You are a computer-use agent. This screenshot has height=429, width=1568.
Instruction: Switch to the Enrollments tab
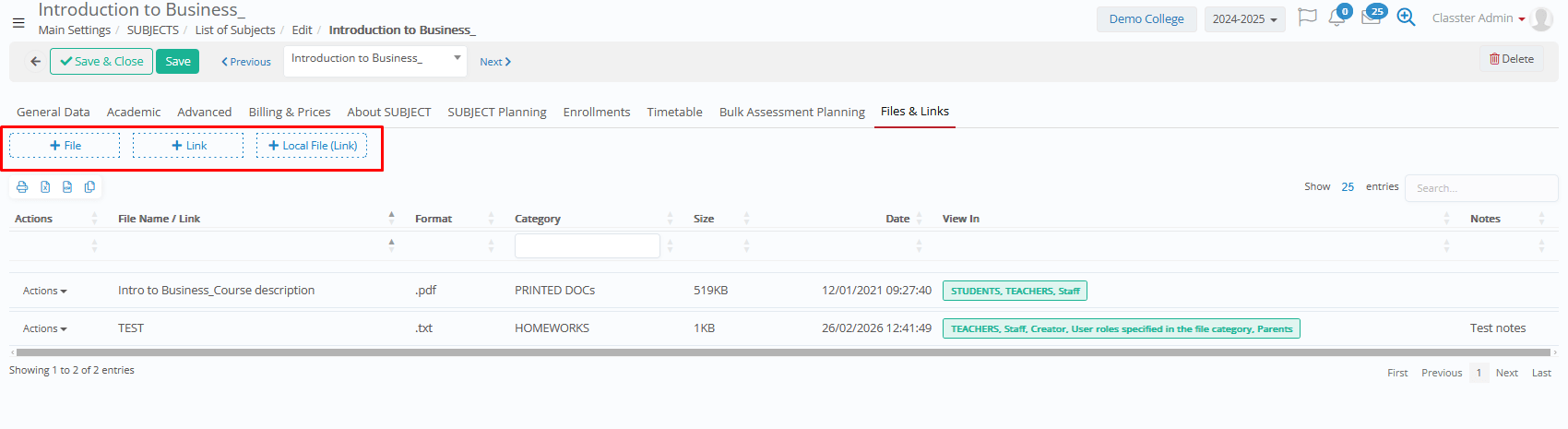[596, 112]
